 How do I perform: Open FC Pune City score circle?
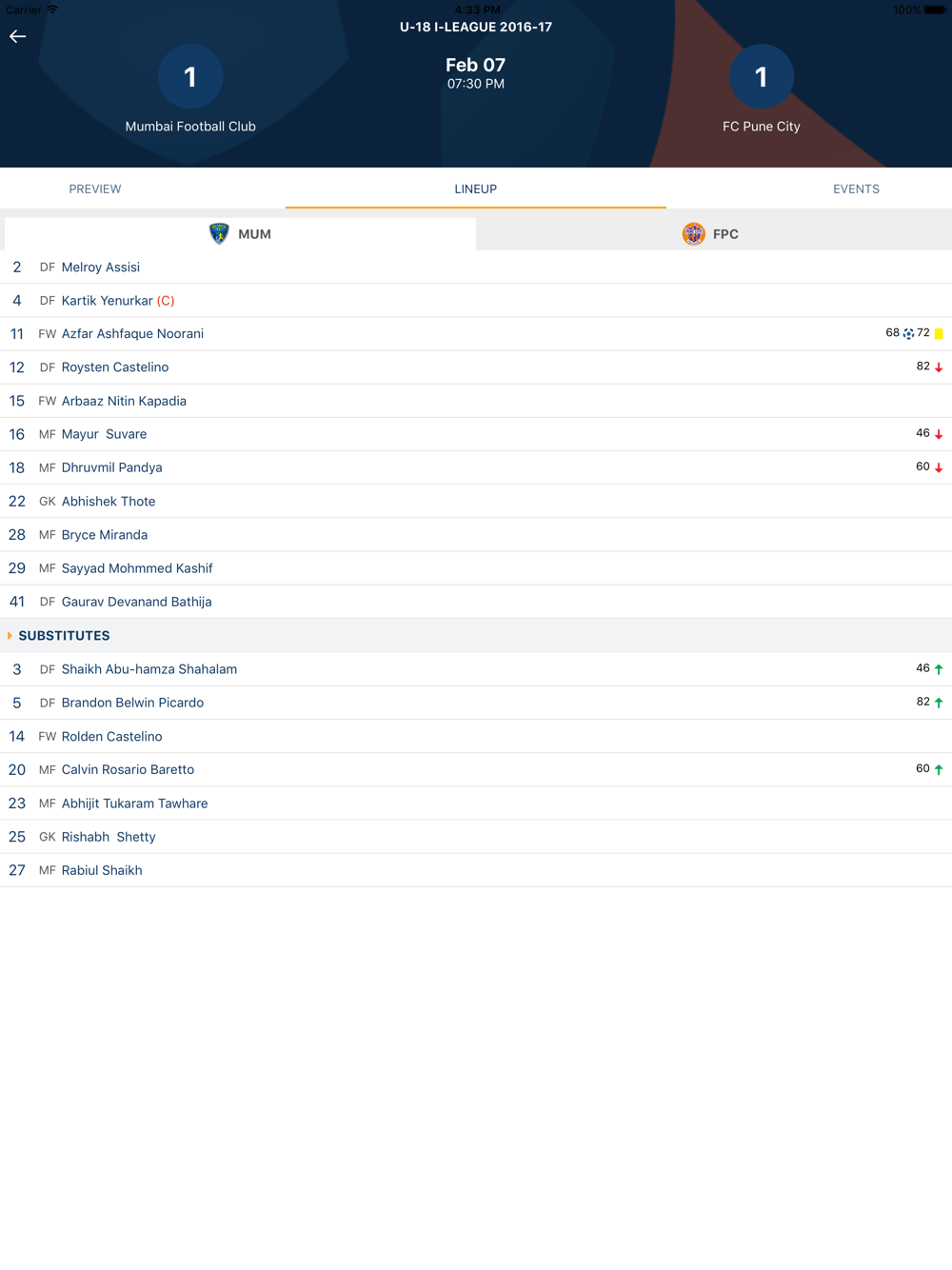pos(761,76)
